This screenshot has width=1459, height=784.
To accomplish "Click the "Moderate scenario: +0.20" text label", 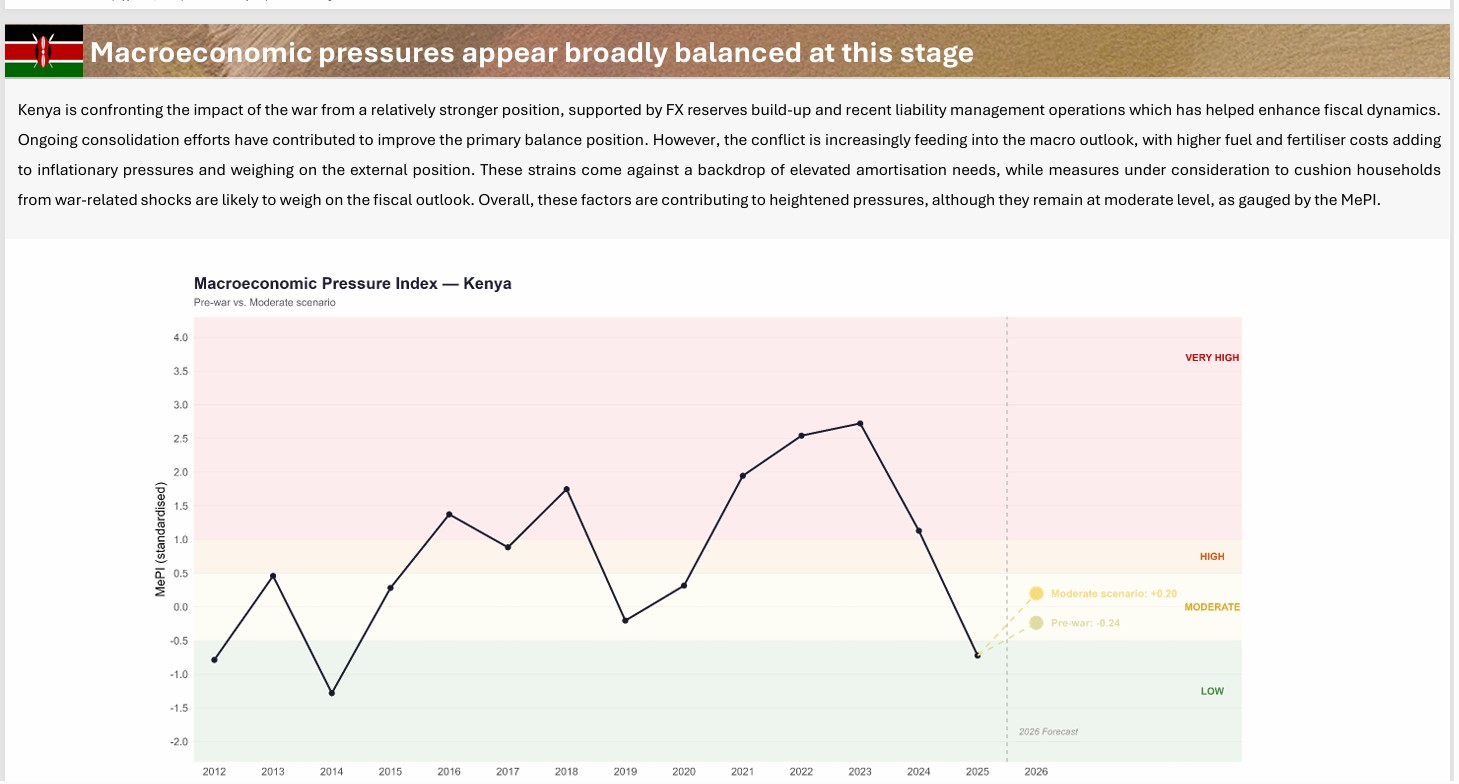I will point(1099,594).
